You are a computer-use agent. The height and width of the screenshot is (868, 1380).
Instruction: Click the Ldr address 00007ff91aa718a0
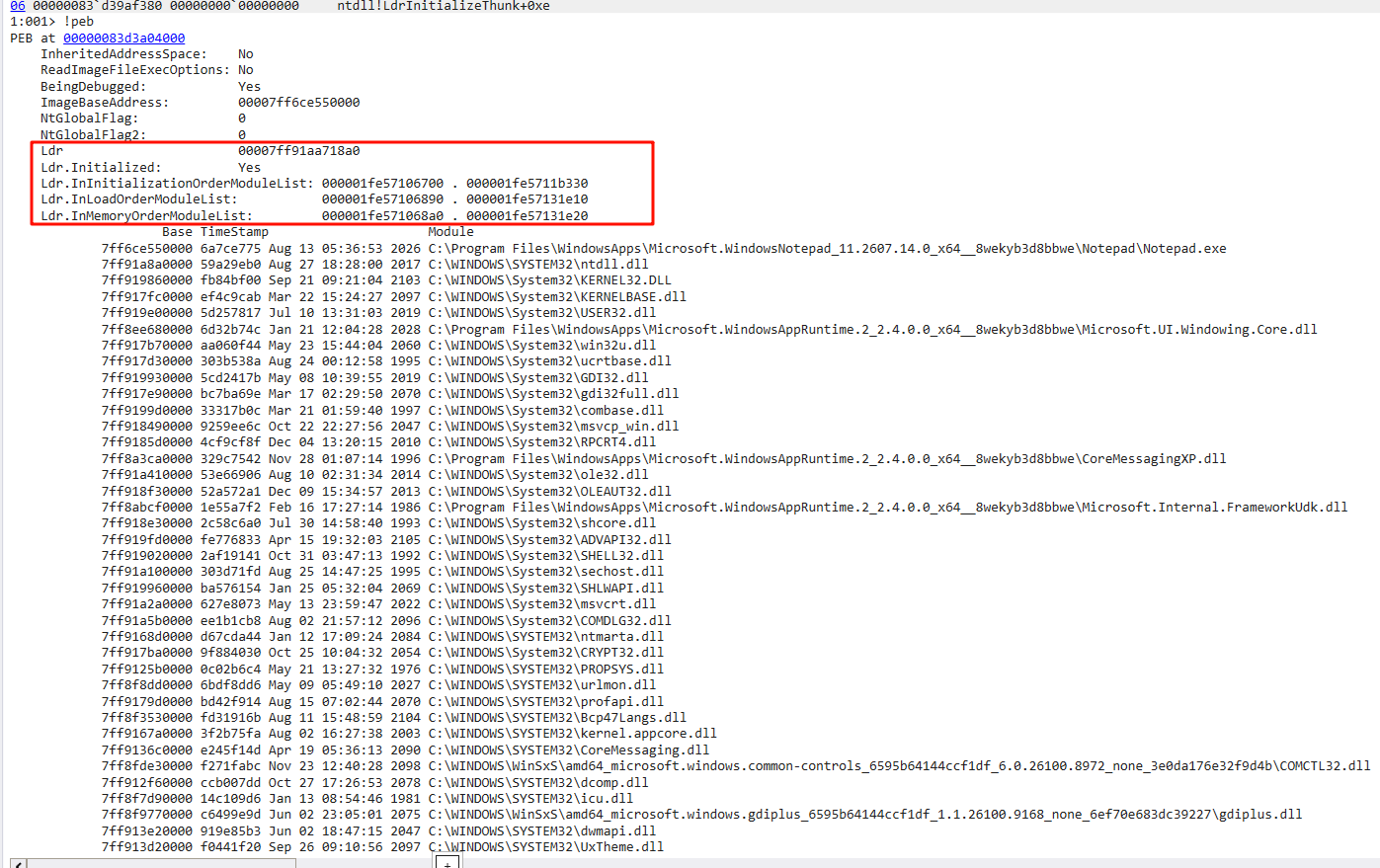(298, 151)
